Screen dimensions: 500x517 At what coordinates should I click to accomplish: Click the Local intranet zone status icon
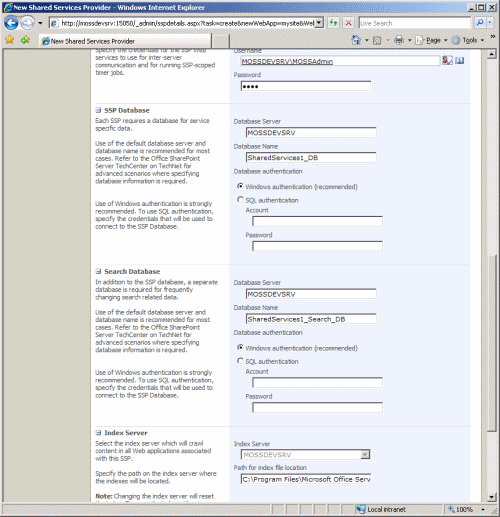[x=361, y=509]
